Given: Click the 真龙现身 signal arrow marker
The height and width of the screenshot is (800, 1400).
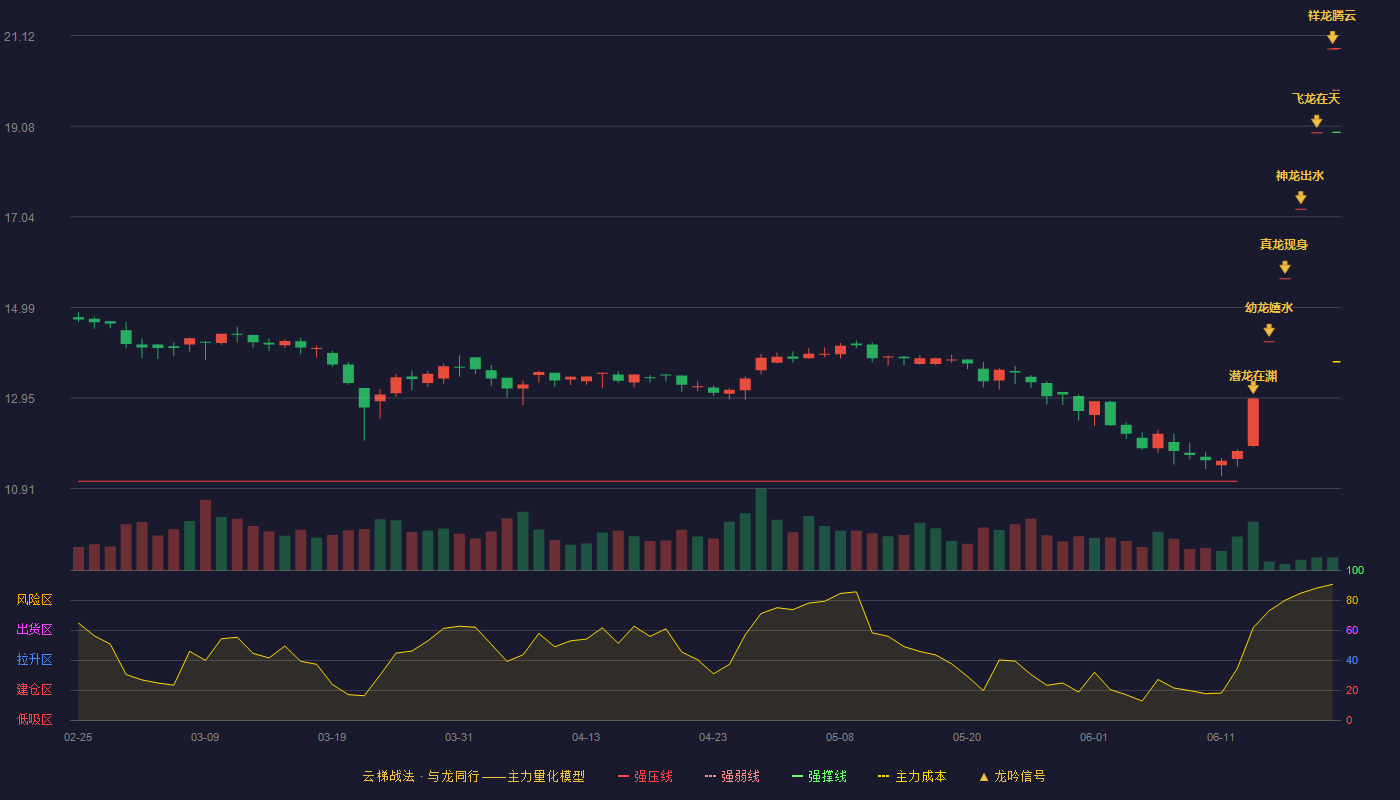Looking at the screenshot, I should (1284, 267).
